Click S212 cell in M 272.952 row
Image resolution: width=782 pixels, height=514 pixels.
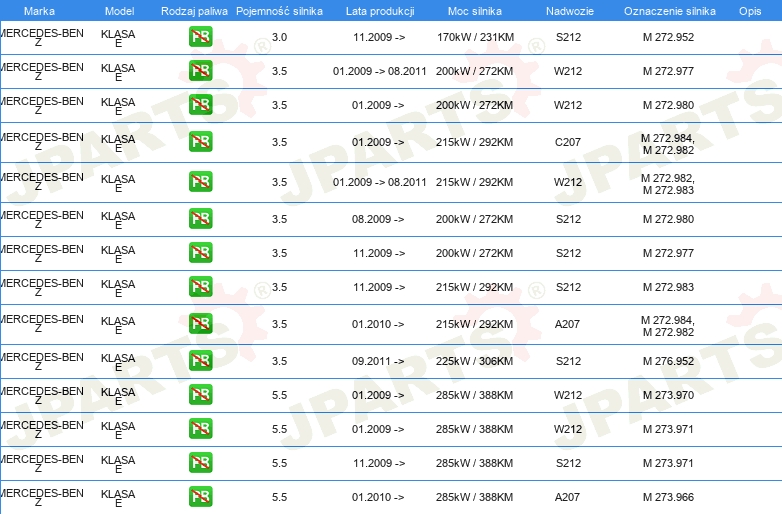(569, 37)
